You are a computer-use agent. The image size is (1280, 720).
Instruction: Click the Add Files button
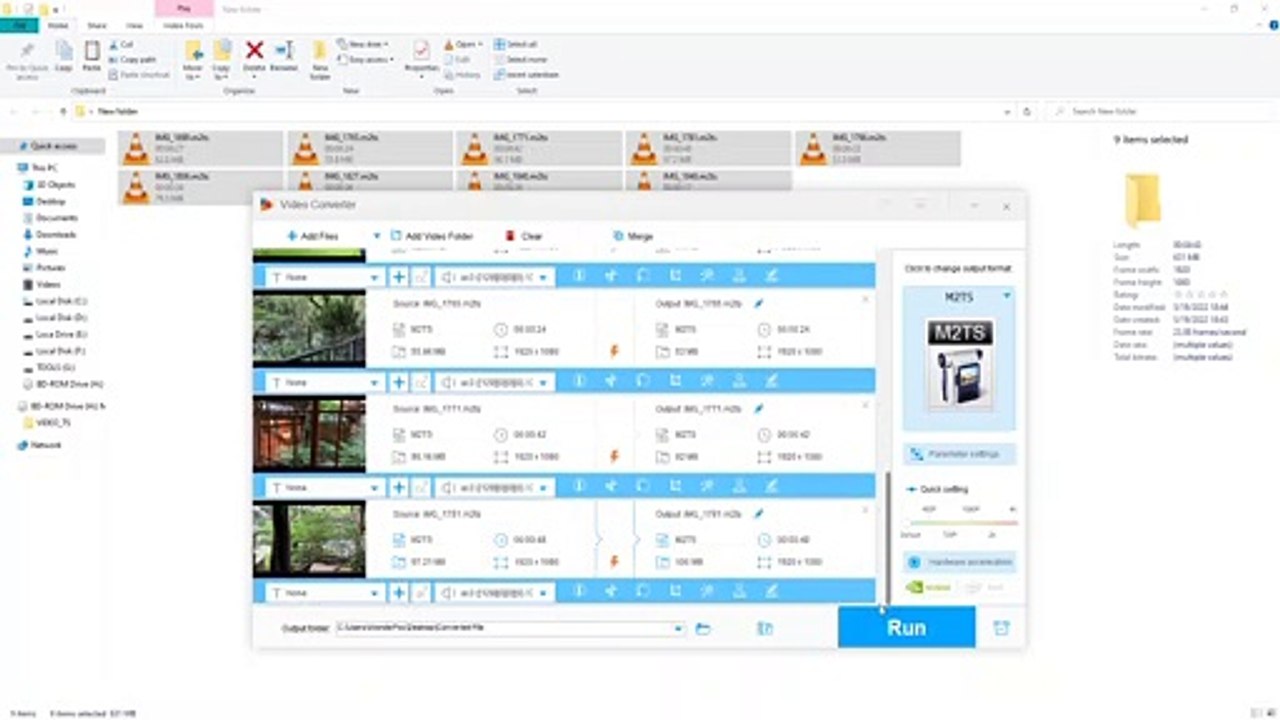pos(313,236)
